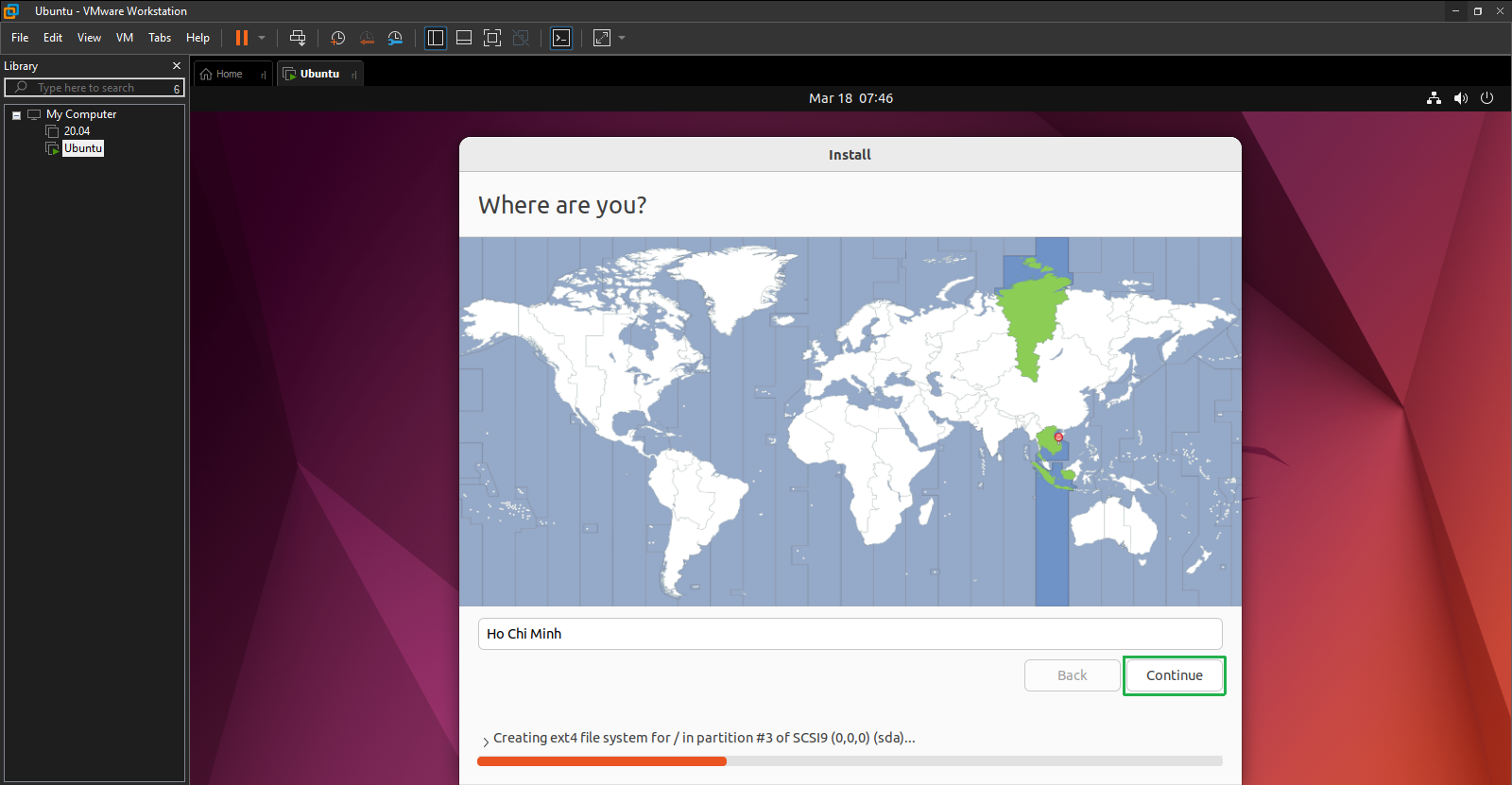This screenshot has width=1512, height=785.
Task: Click the Library search field
Action: tap(94, 88)
